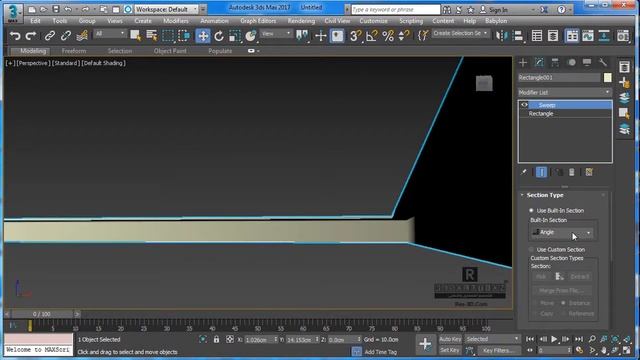640x360 pixels.
Task: Click the time slider showing 0 / 100
Action: point(42,314)
